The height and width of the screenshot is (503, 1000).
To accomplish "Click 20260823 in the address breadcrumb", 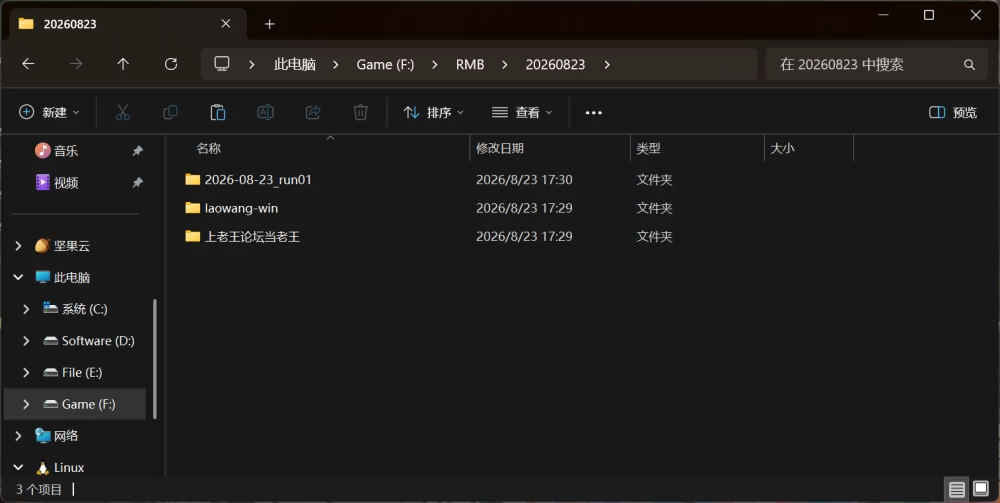I will pyautogui.click(x=555, y=64).
